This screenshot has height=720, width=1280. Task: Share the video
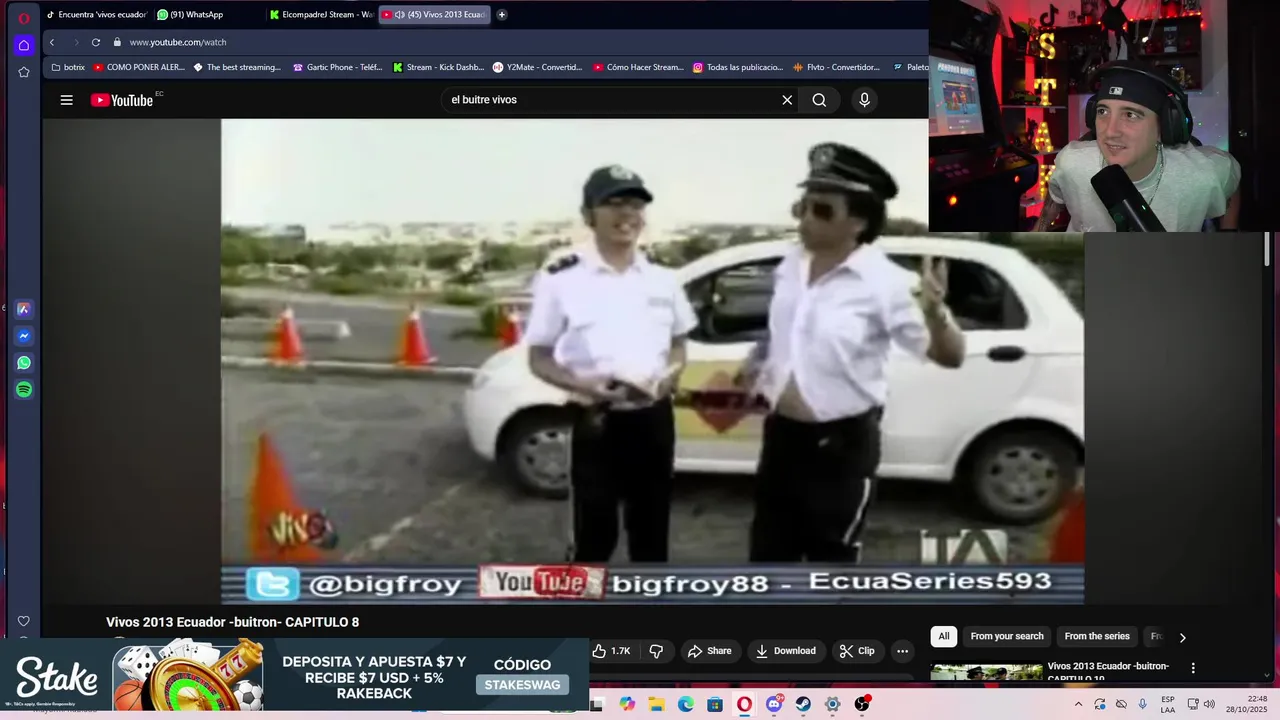pyautogui.click(x=709, y=651)
